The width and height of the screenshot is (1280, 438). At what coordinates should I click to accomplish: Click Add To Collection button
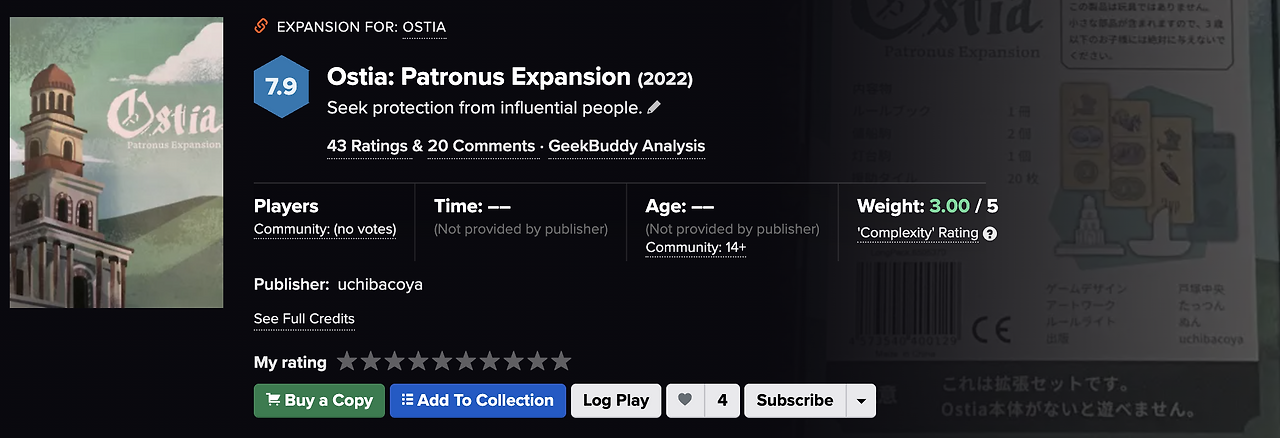click(x=478, y=400)
